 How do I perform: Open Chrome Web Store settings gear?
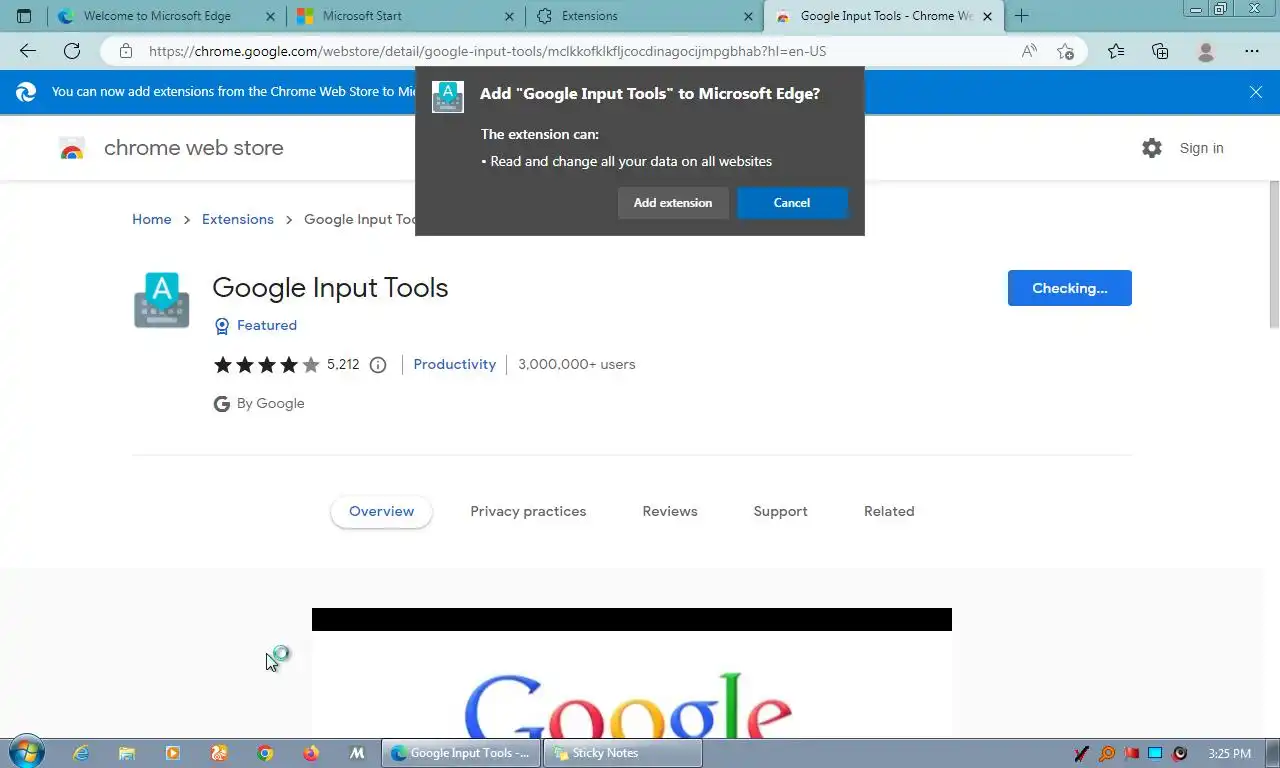(1152, 148)
